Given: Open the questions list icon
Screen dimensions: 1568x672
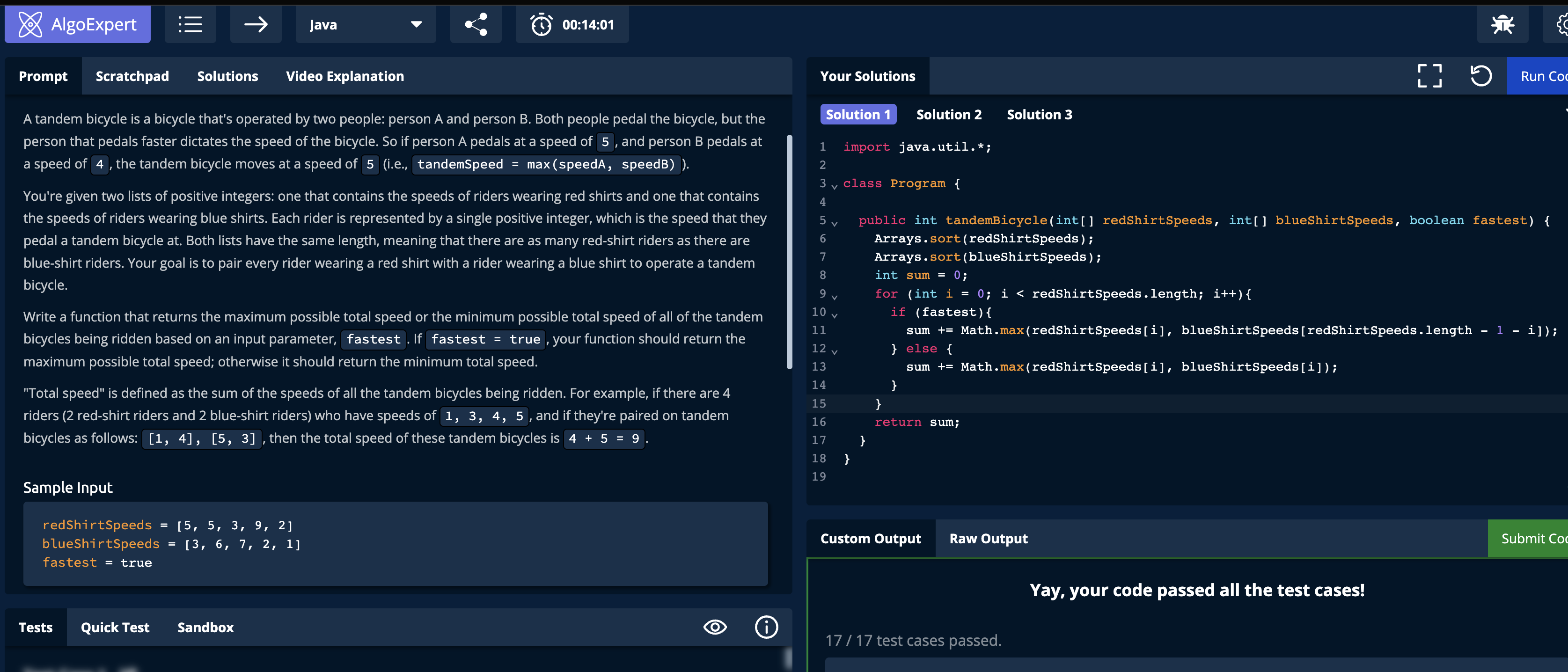Looking at the screenshot, I should point(190,24).
